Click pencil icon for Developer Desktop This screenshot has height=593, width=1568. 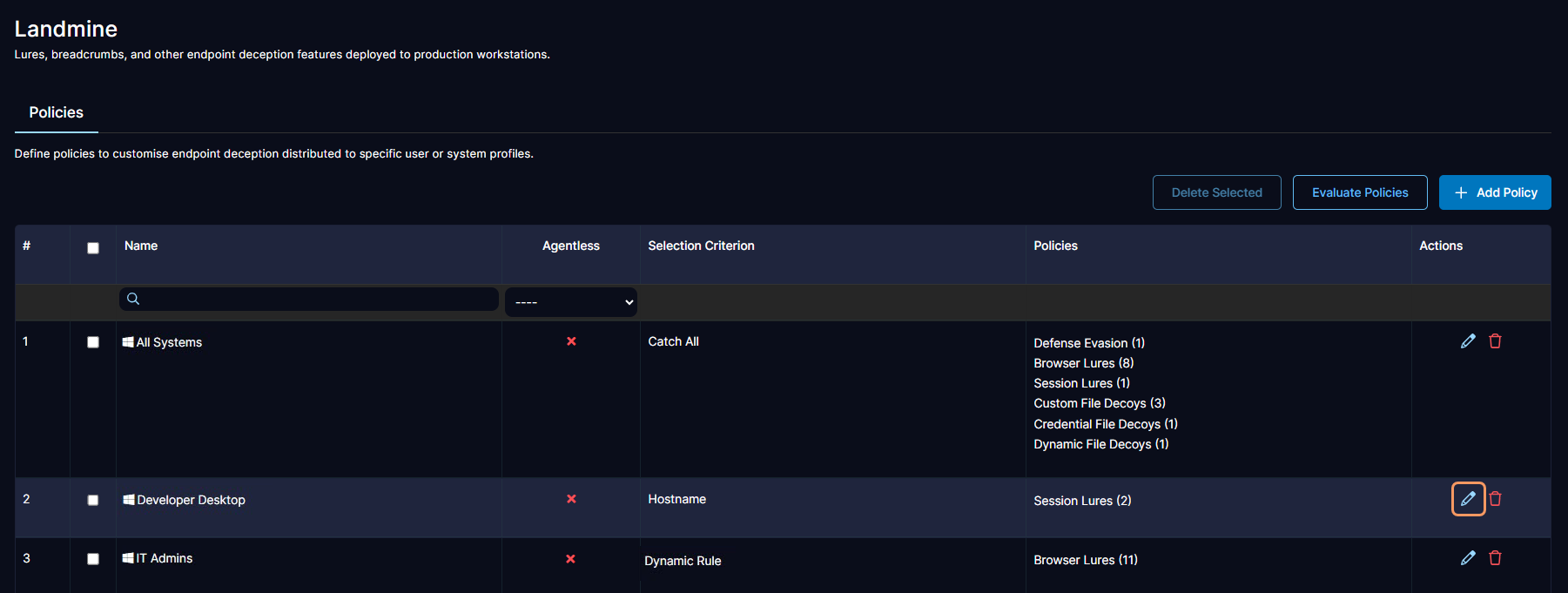1468,499
